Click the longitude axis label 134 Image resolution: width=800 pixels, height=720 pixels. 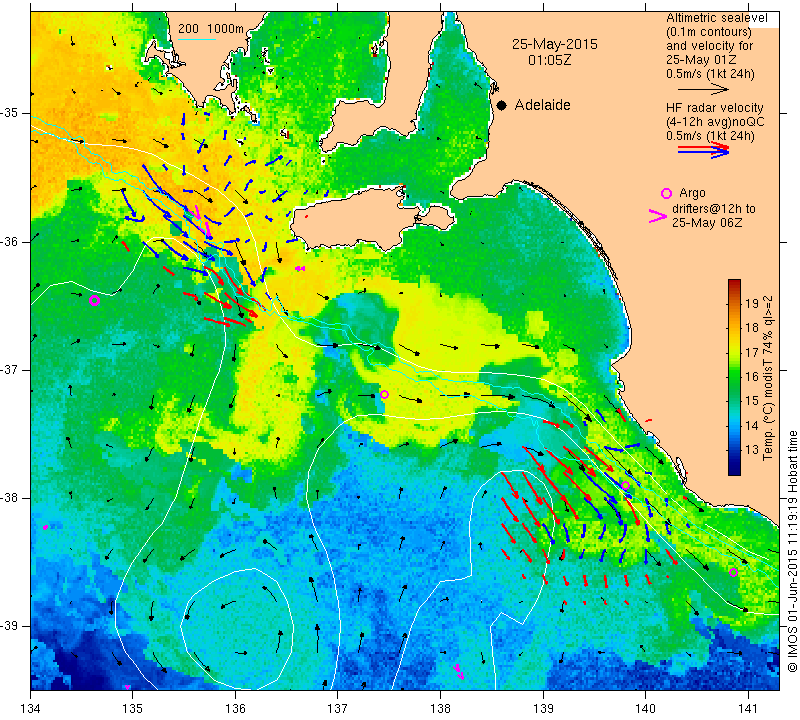click(x=31, y=709)
